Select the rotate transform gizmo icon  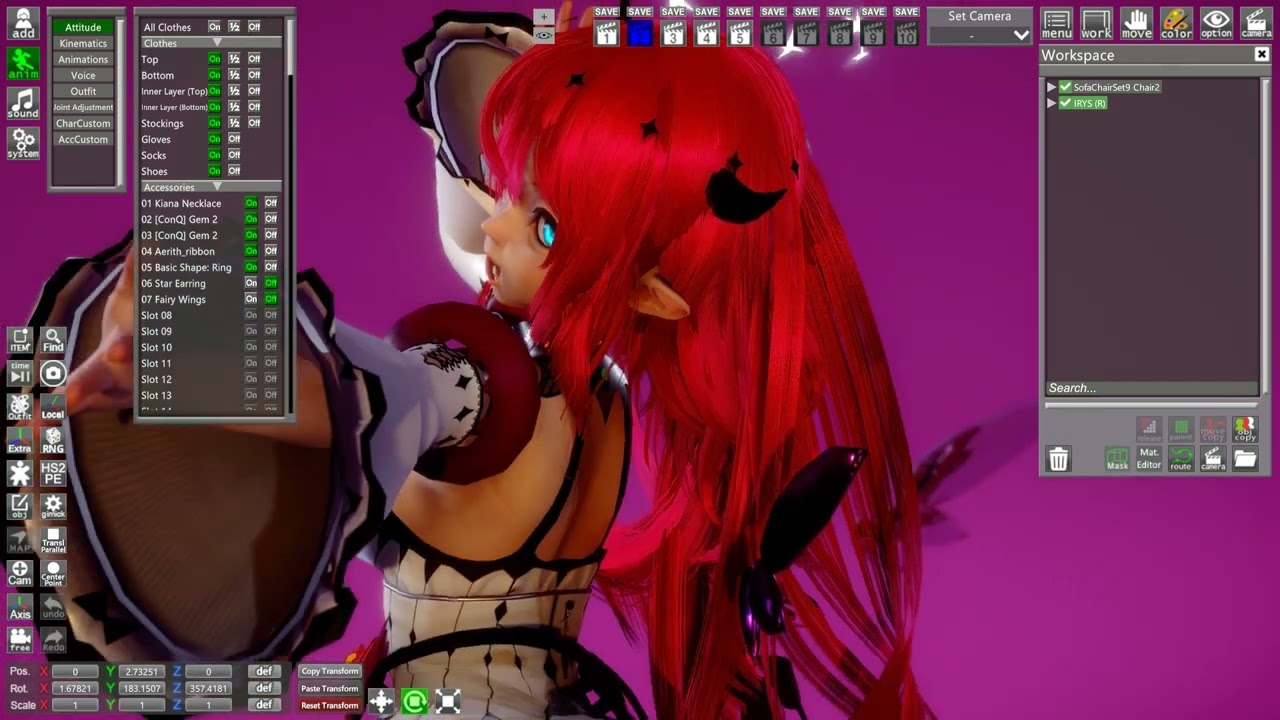pyautogui.click(x=415, y=701)
